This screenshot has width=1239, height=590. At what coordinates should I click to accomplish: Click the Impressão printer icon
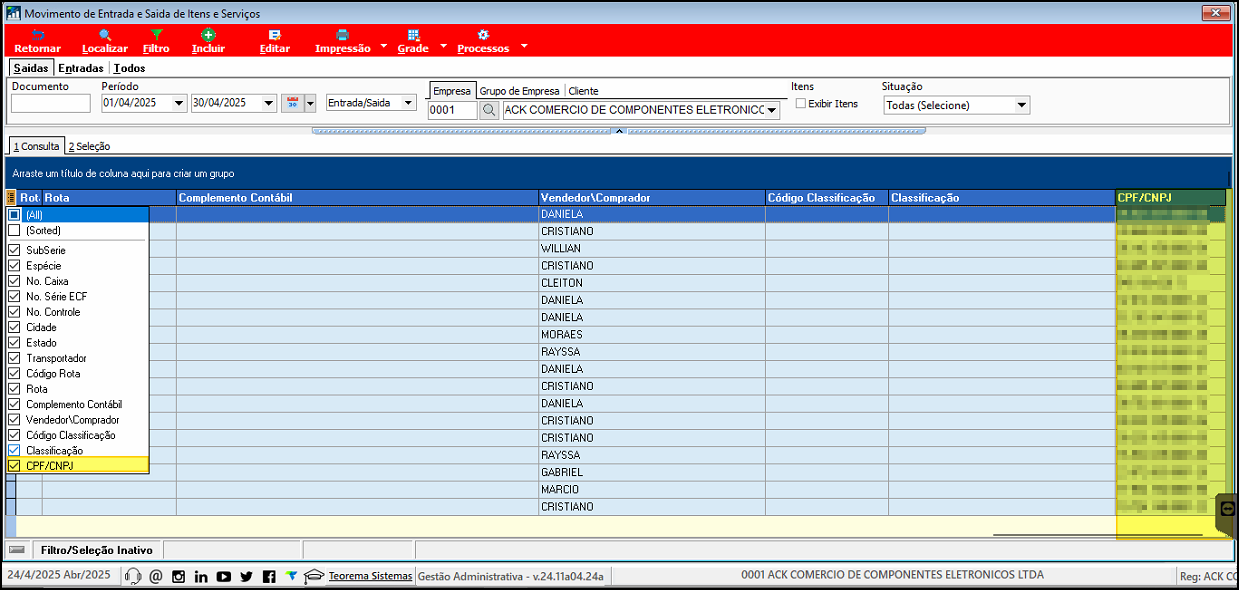point(342,34)
